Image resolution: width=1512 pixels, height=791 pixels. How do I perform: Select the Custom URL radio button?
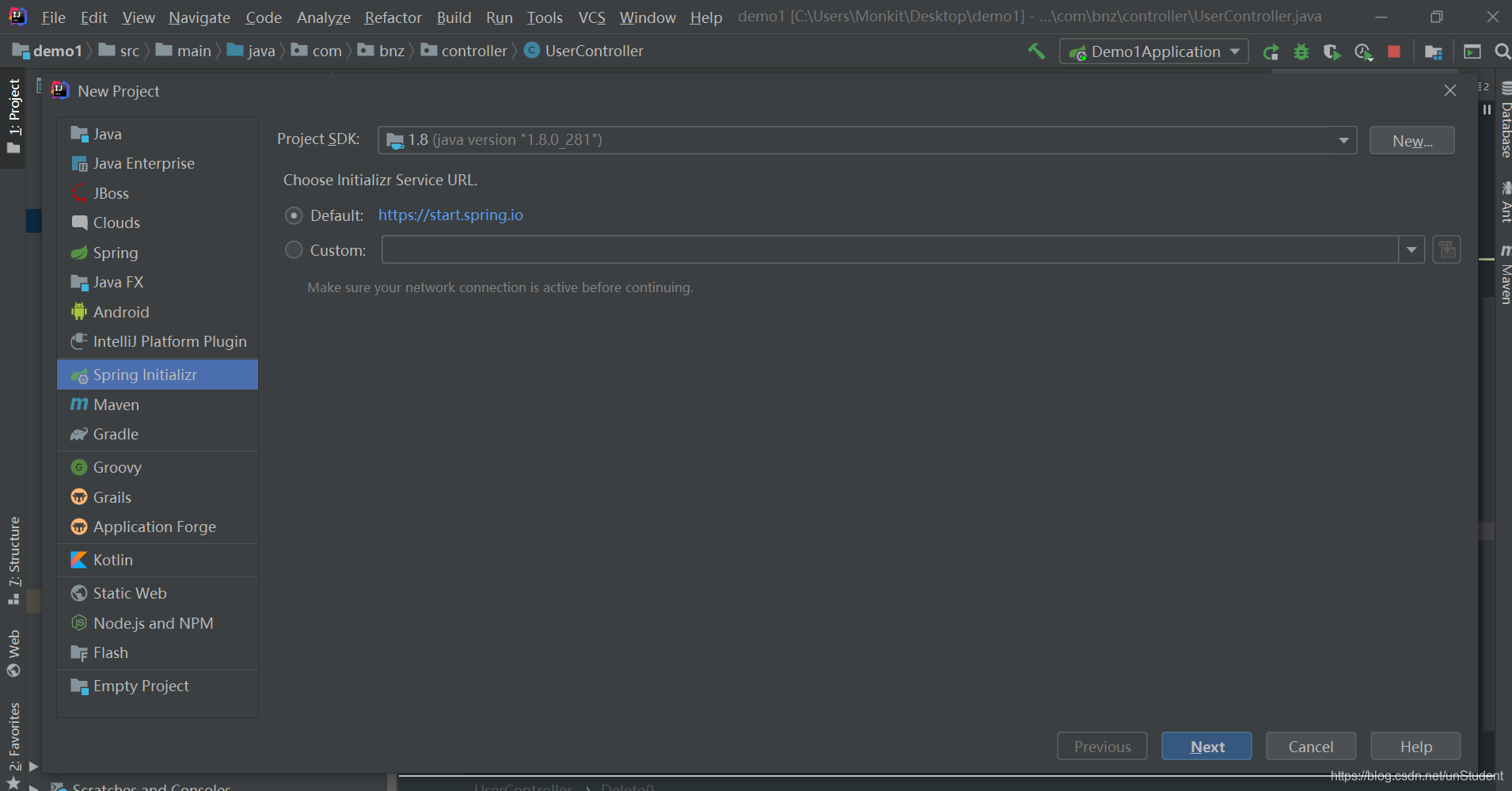(294, 250)
